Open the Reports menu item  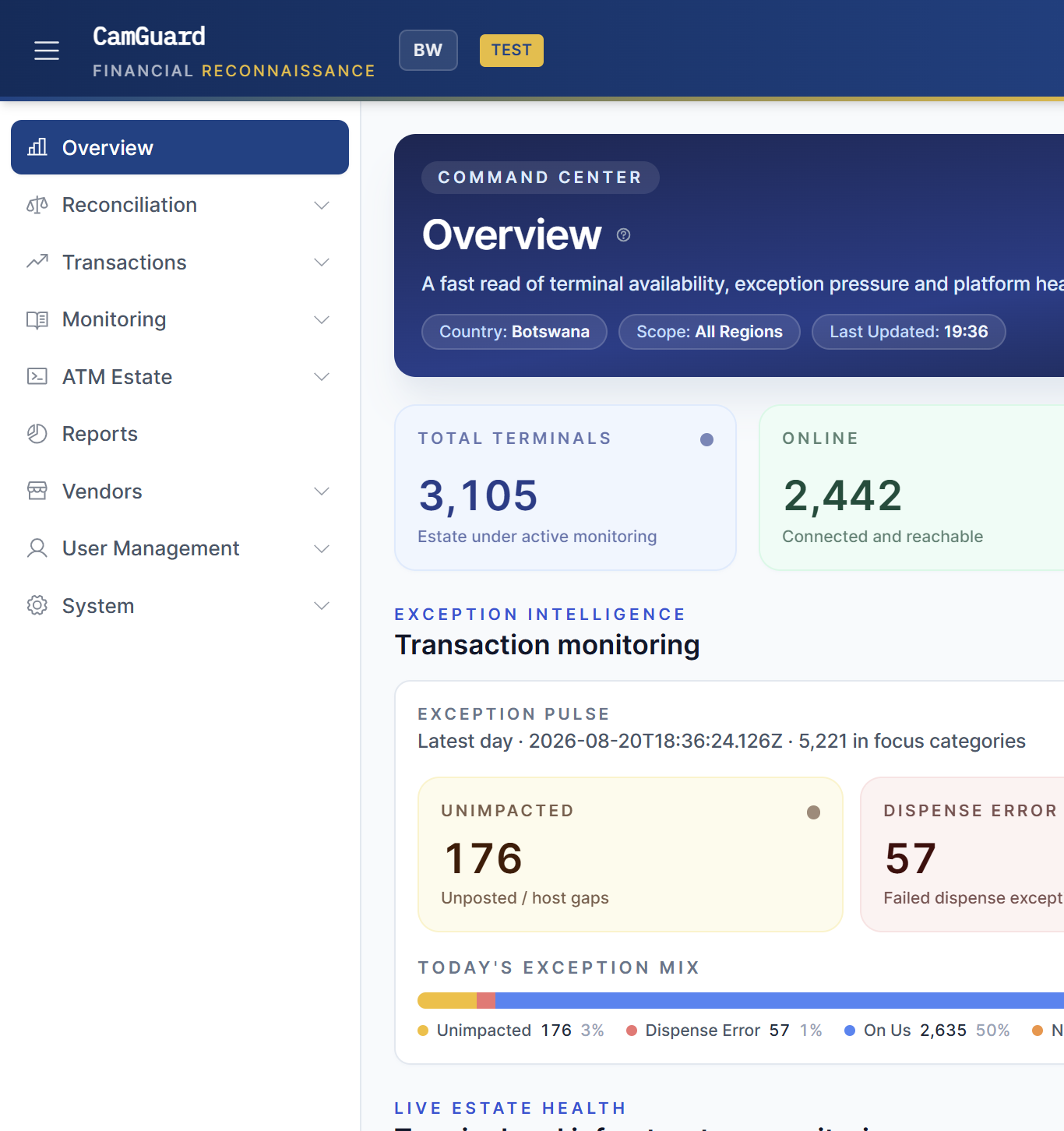coord(180,434)
